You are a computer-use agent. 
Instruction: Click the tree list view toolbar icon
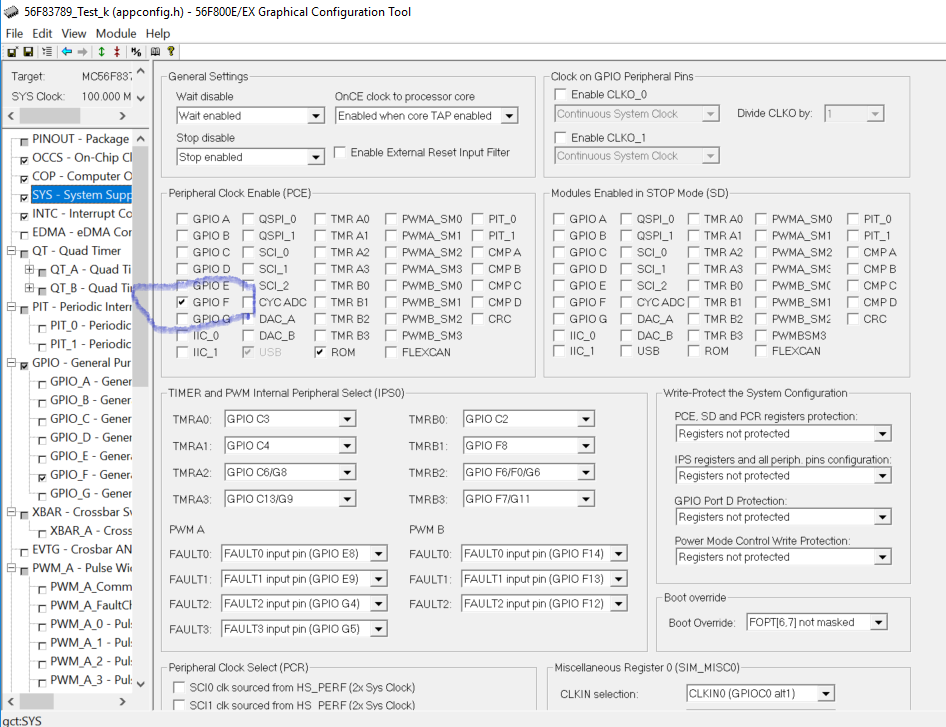coord(46,52)
